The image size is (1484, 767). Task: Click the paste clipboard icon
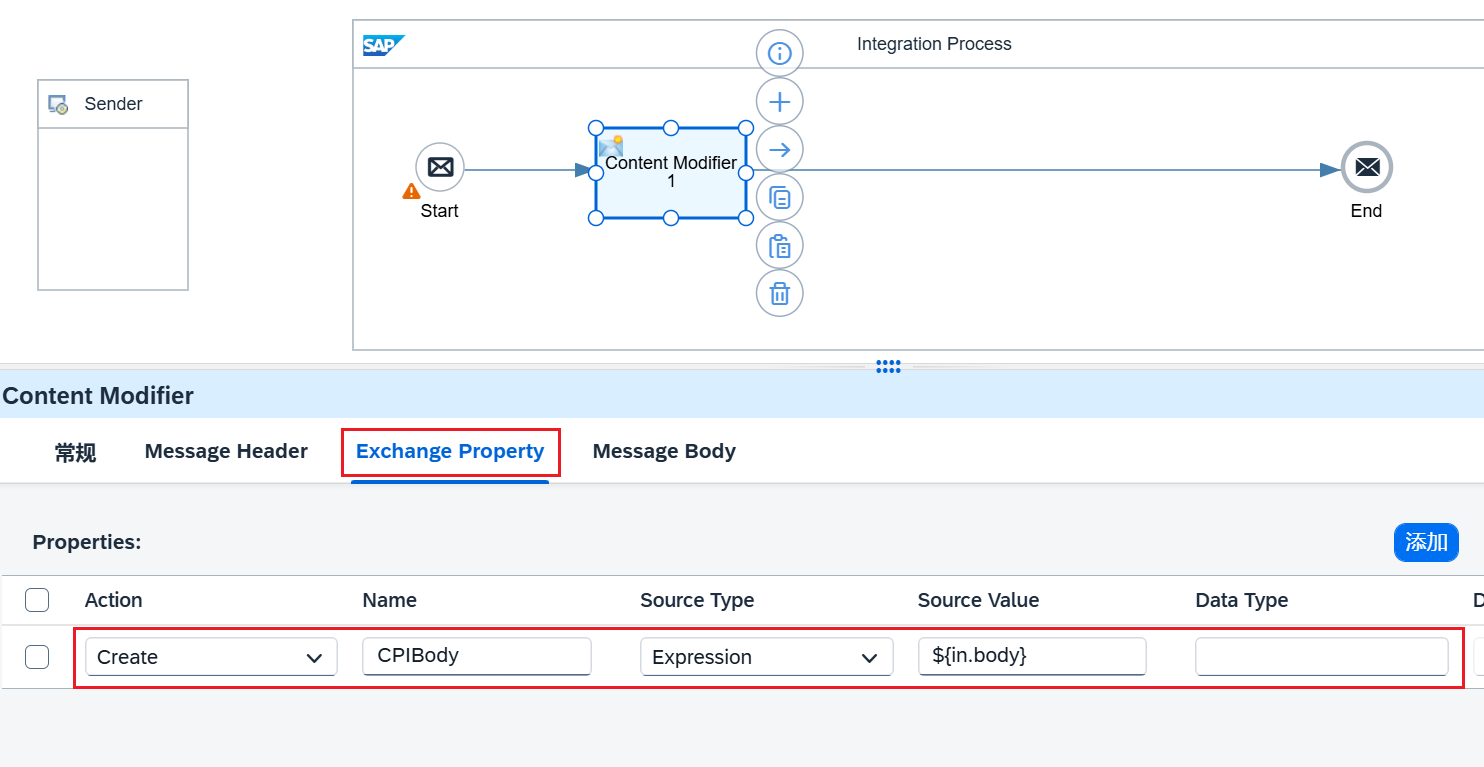(x=779, y=246)
